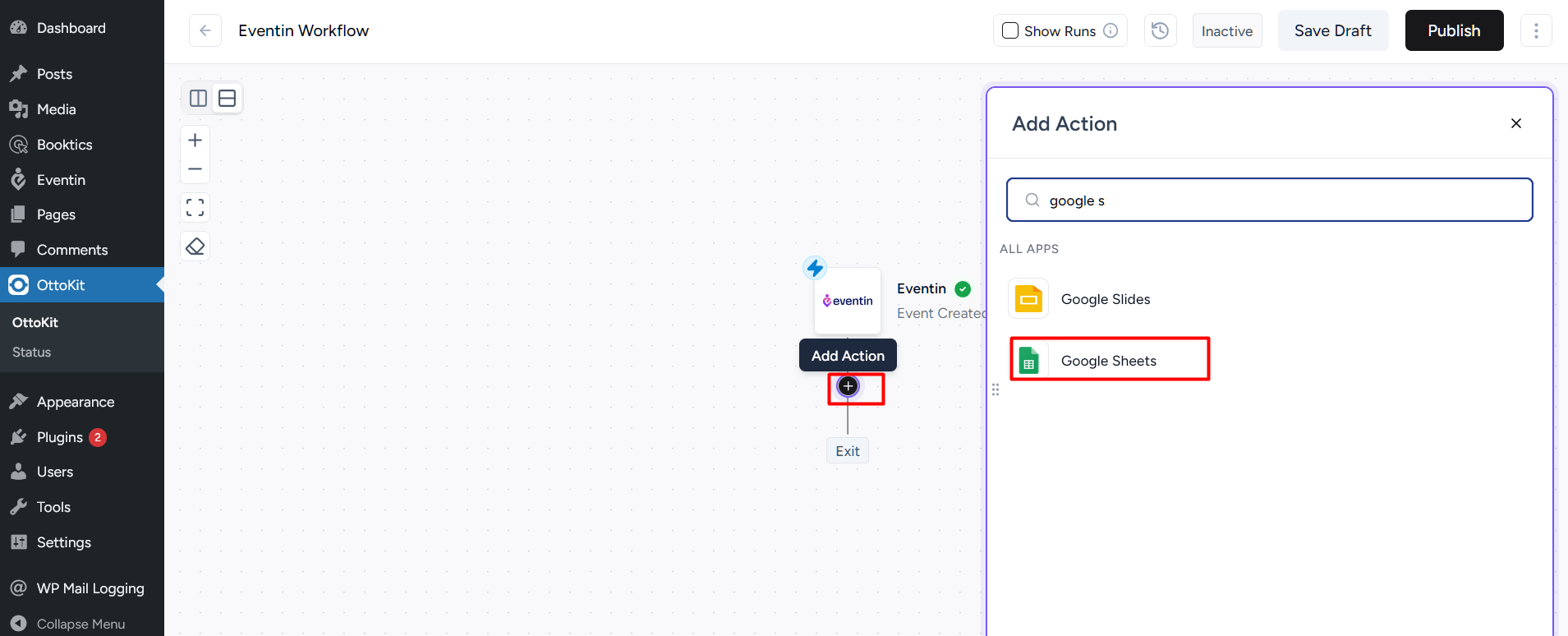
Task: Click the search magnifier icon
Action: 1032,200
